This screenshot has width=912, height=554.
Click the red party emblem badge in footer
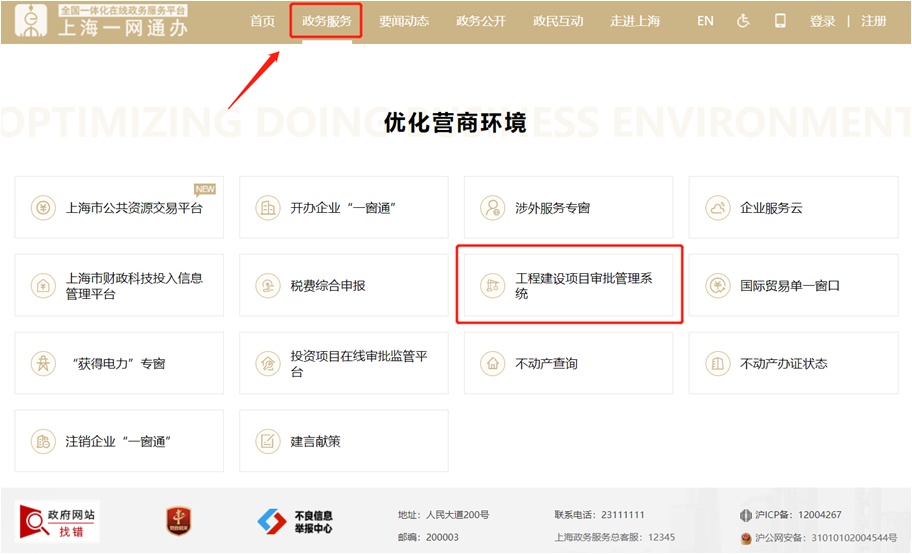[179, 521]
